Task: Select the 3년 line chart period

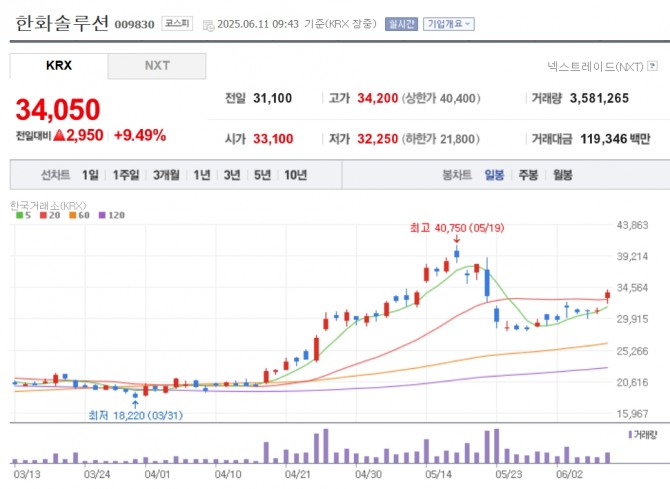Action: point(232,175)
